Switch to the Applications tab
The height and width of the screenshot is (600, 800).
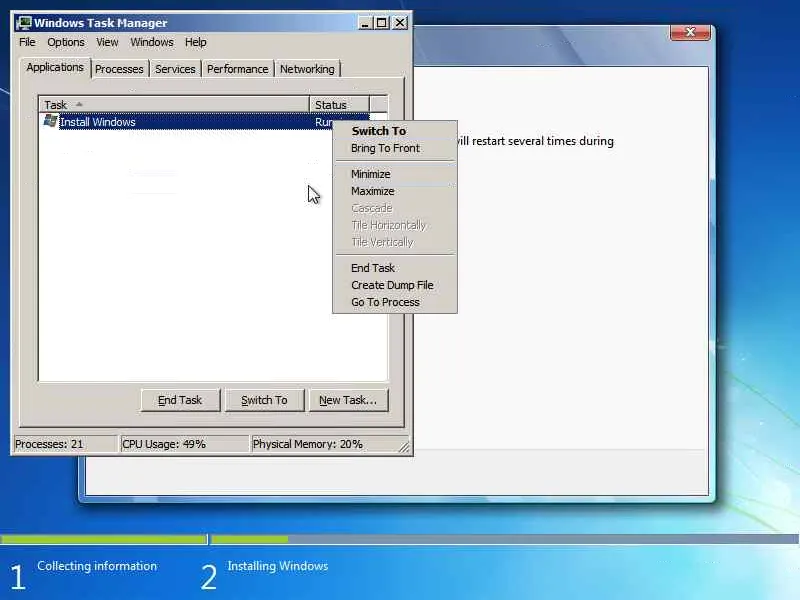55,67
